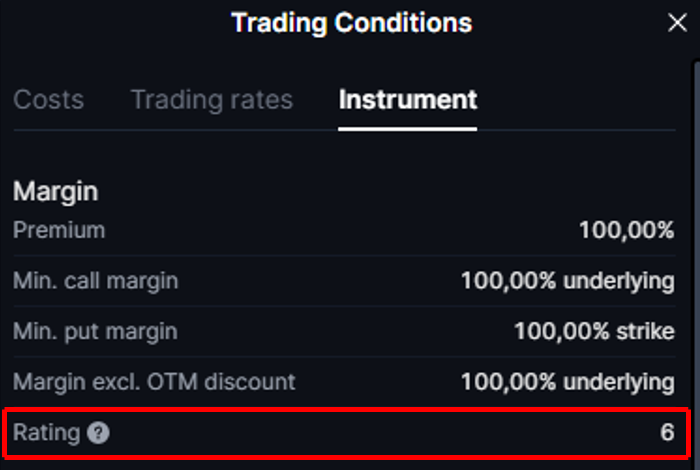The height and width of the screenshot is (470, 700).
Task: Select the Instrument tab
Action: tap(407, 100)
